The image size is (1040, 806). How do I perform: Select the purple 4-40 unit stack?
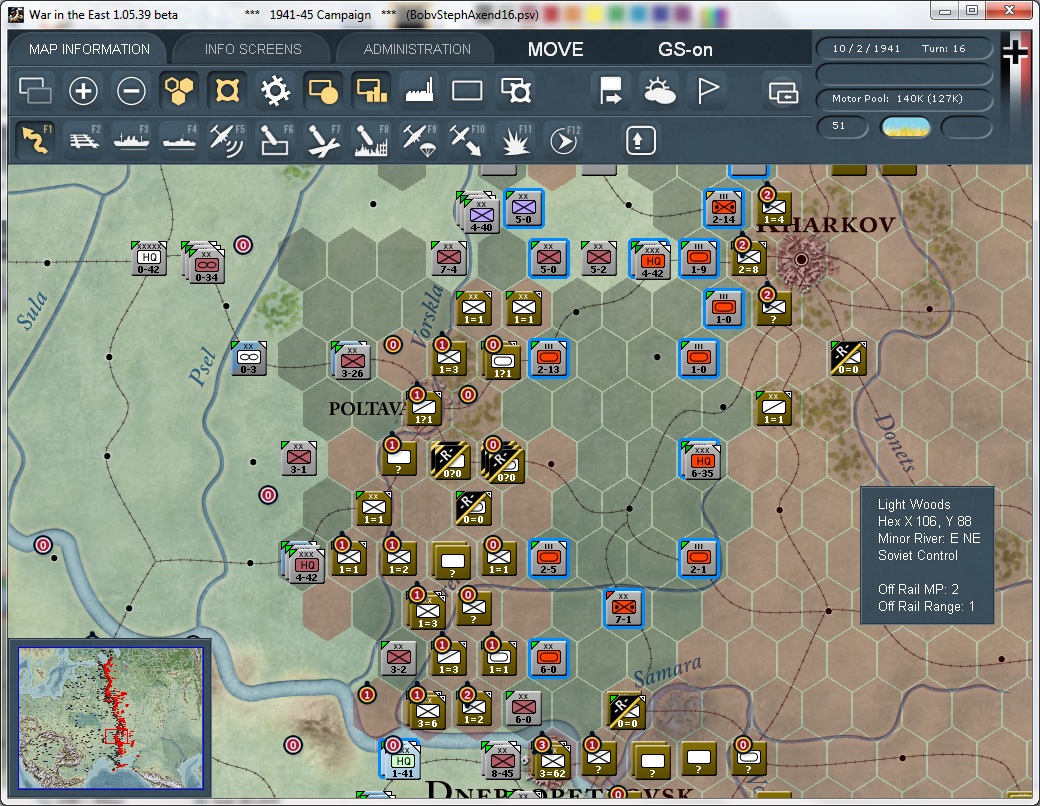pos(478,212)
